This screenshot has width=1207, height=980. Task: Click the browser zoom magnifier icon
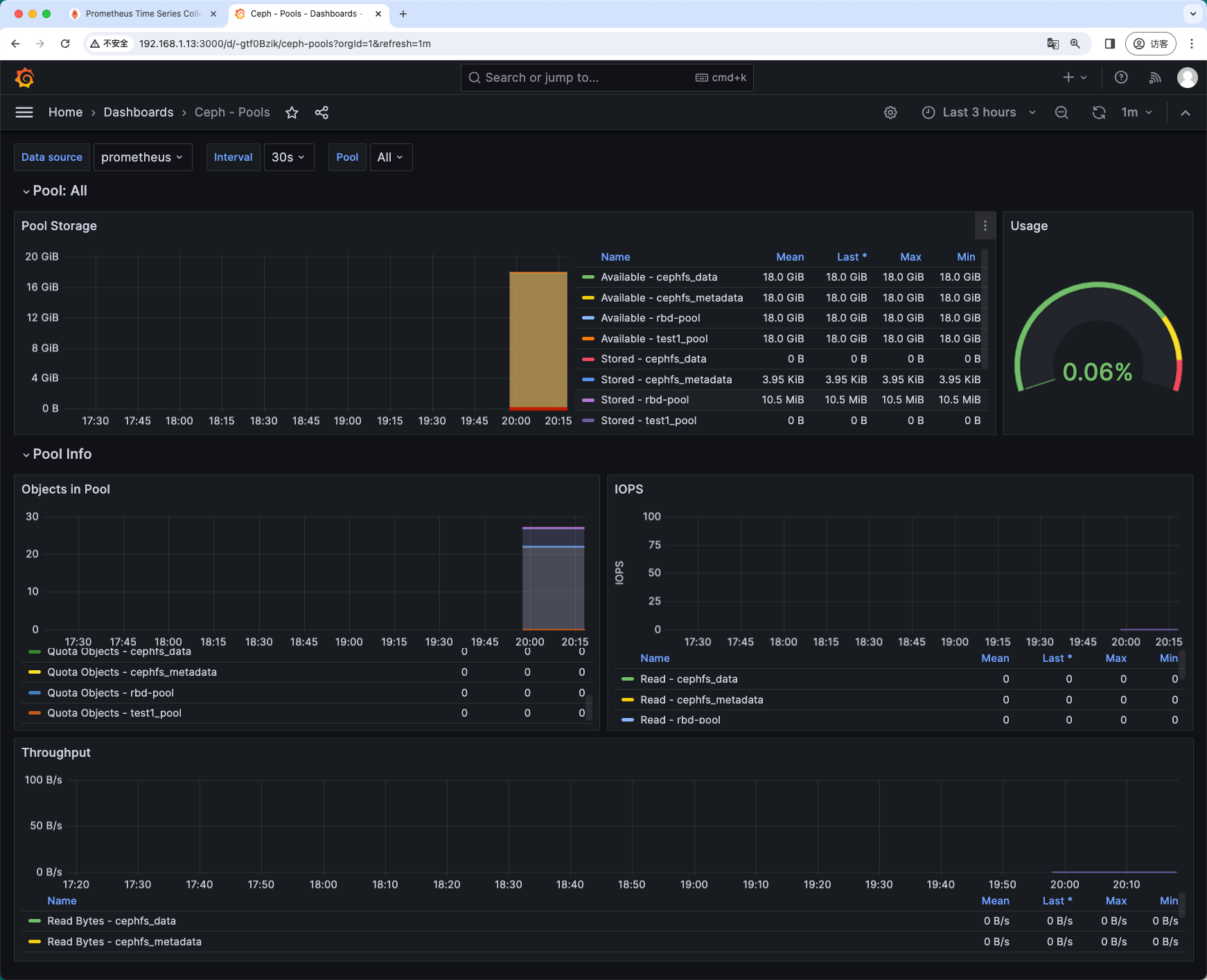pyautogui.click(x=1075, y=44)
